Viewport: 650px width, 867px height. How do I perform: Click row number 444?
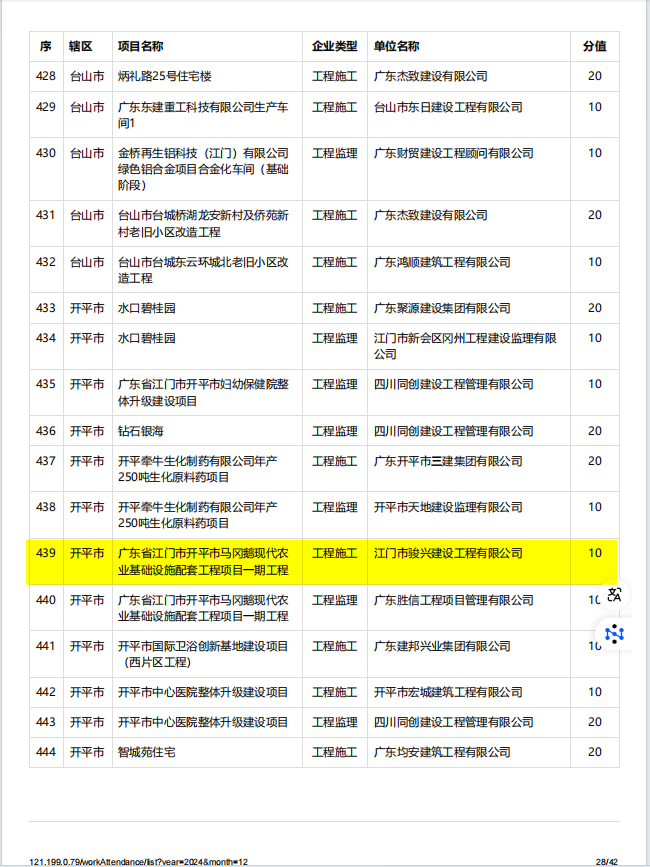pyautogui.click(x=46, y=752)
